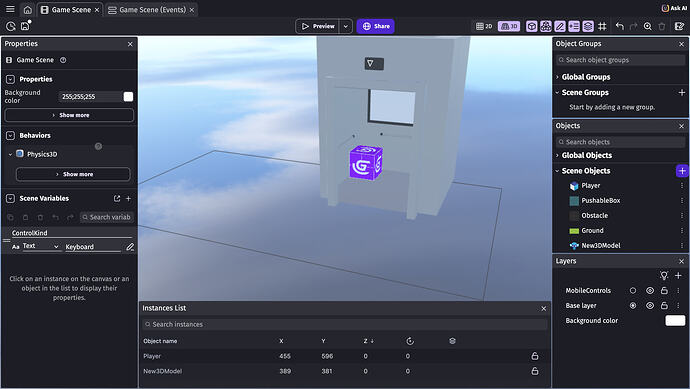Screen dimensions: 690x389
Task: Toggle visibility of Base layer
Action: click(x=650, y=305)
